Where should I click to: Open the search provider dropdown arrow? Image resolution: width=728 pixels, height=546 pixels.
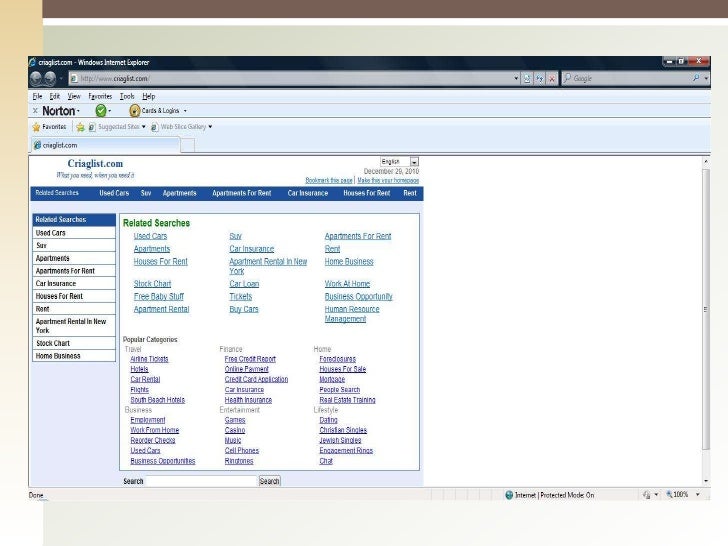(706, 78)
